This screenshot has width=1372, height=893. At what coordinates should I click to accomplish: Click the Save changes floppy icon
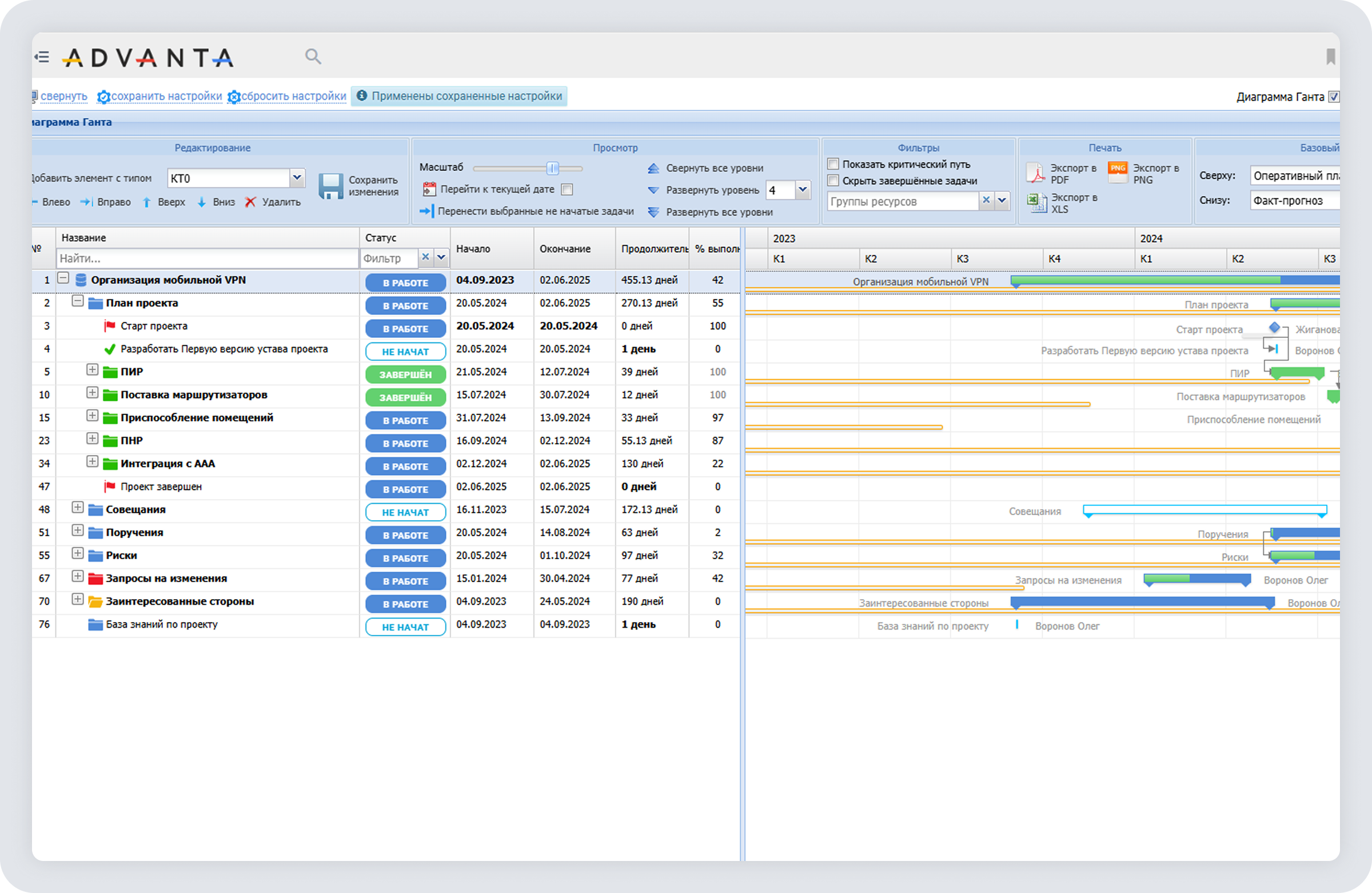coord(331,186)
